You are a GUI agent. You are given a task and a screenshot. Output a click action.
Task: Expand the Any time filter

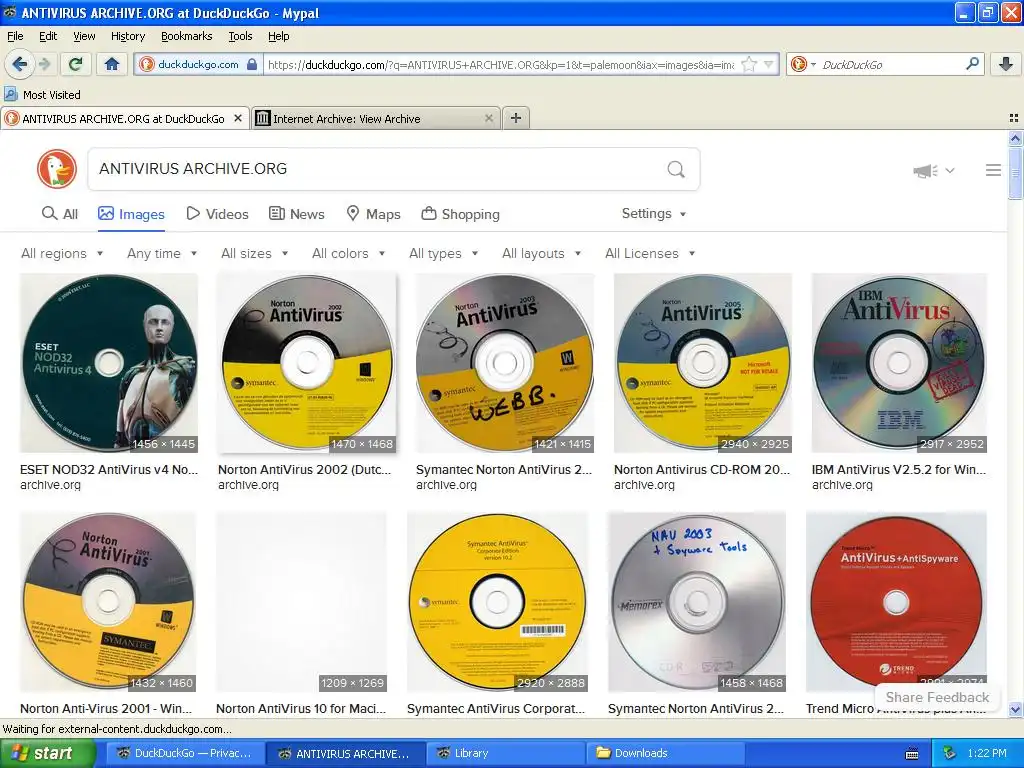(162, 253)
